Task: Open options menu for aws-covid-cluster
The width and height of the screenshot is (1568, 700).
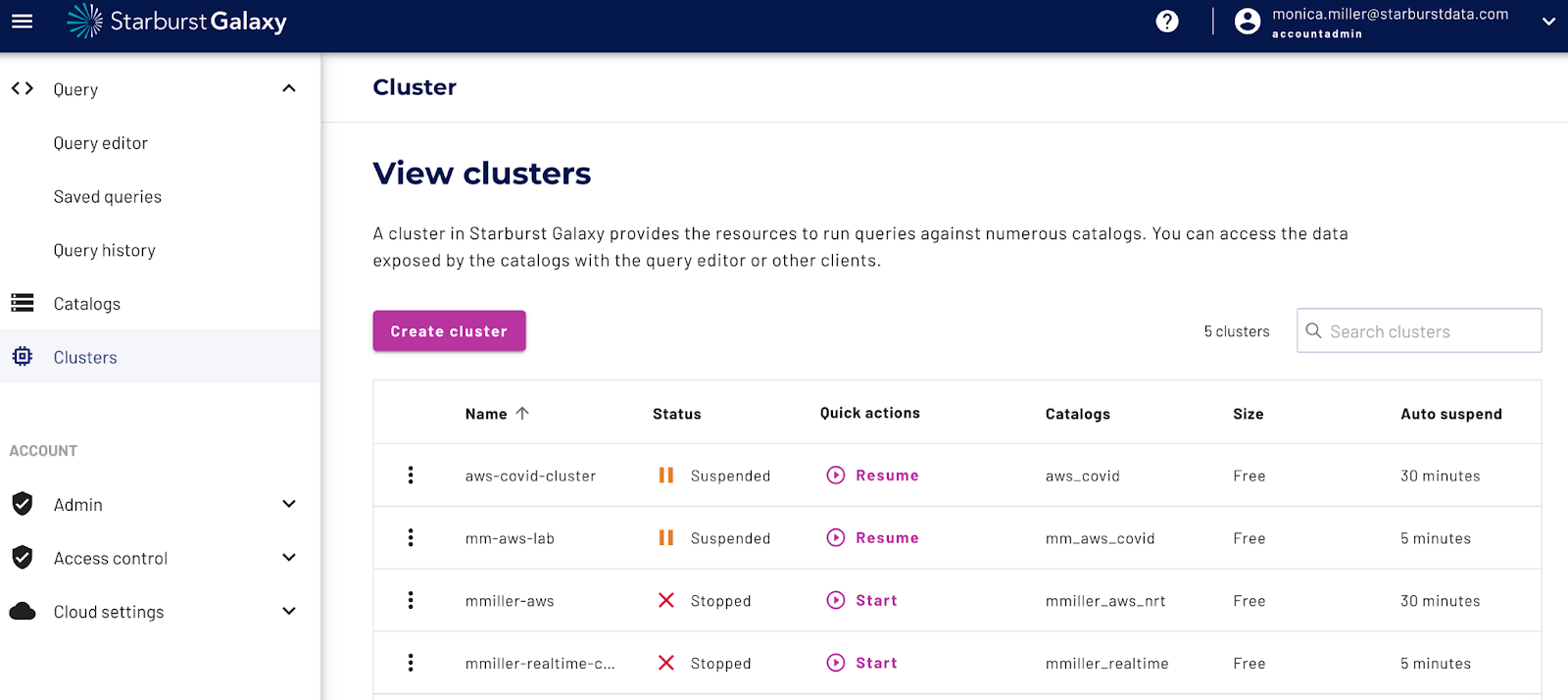Action: point(411,475)
